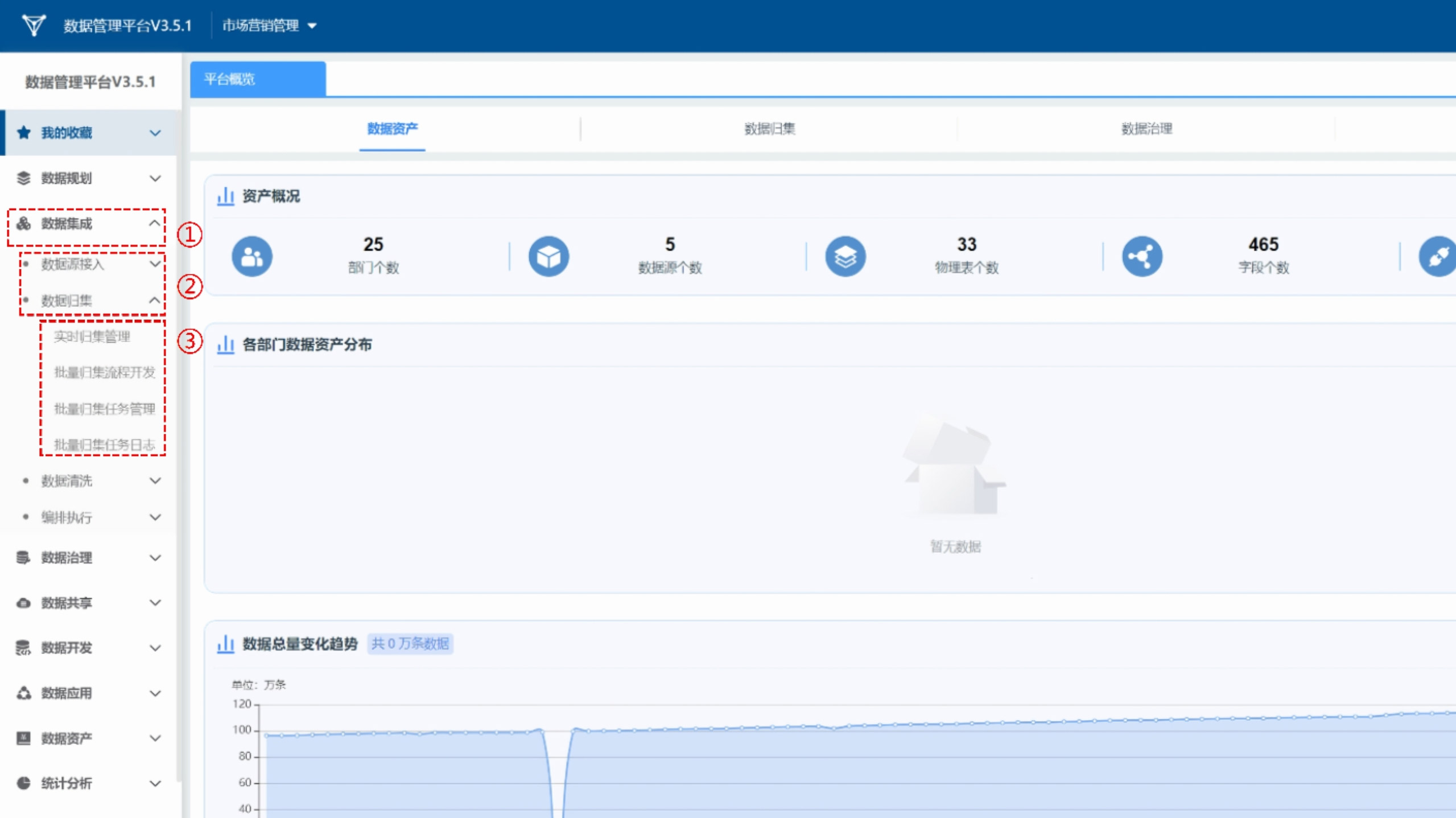The width and height of the screenshot is (1456, 818).
Task: Click the field count share-nodes icon
Action: tap(1142, 257)
